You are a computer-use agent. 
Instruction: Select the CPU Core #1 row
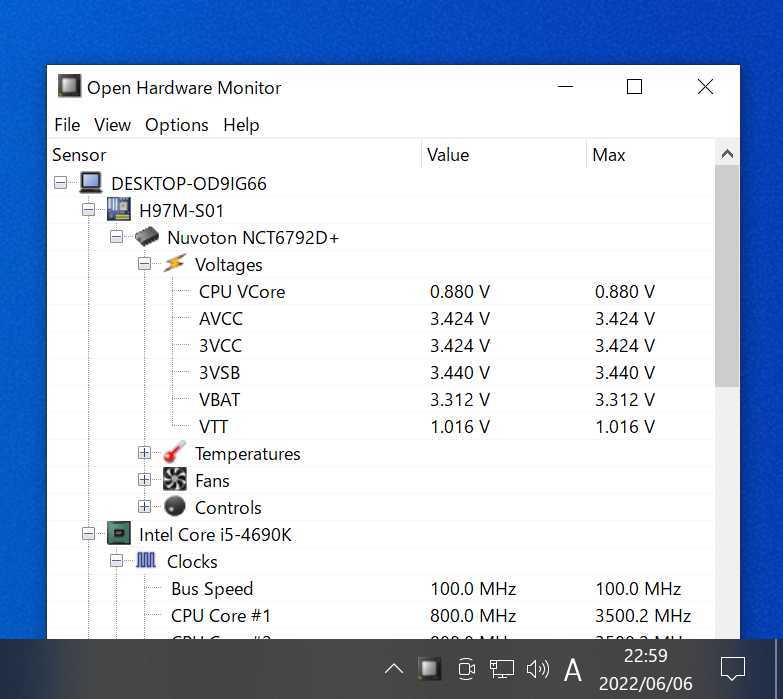click(382, 615)
